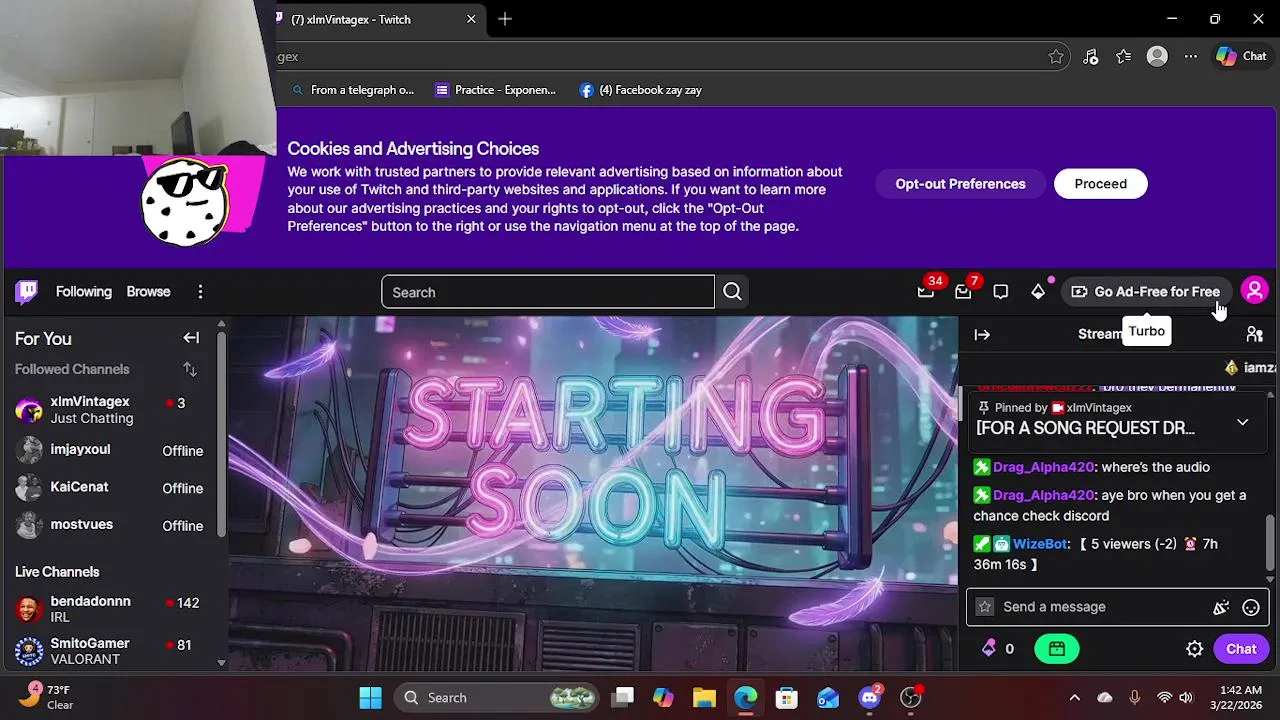Open browser profile avatar
The height and width of the screenshot is (720, 1280).
(1157, 57)
